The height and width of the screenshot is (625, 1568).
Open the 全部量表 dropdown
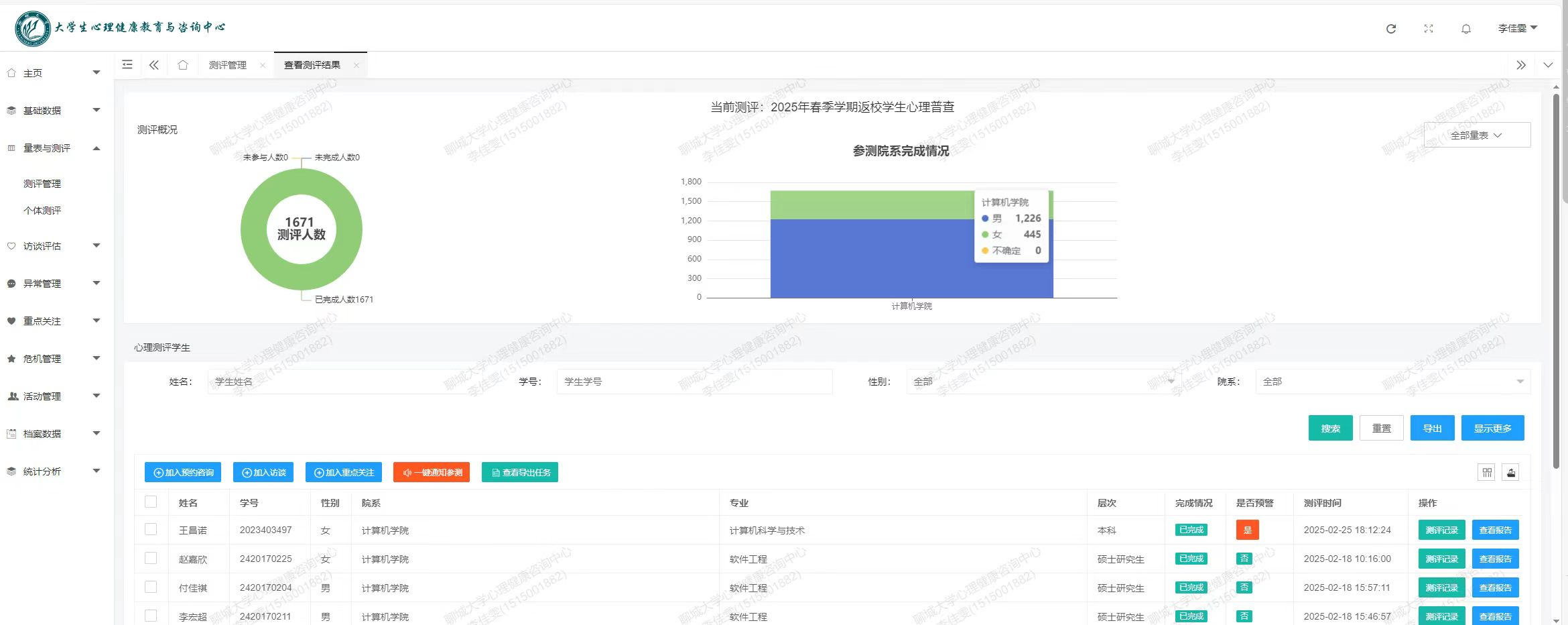pos(1477,135)
